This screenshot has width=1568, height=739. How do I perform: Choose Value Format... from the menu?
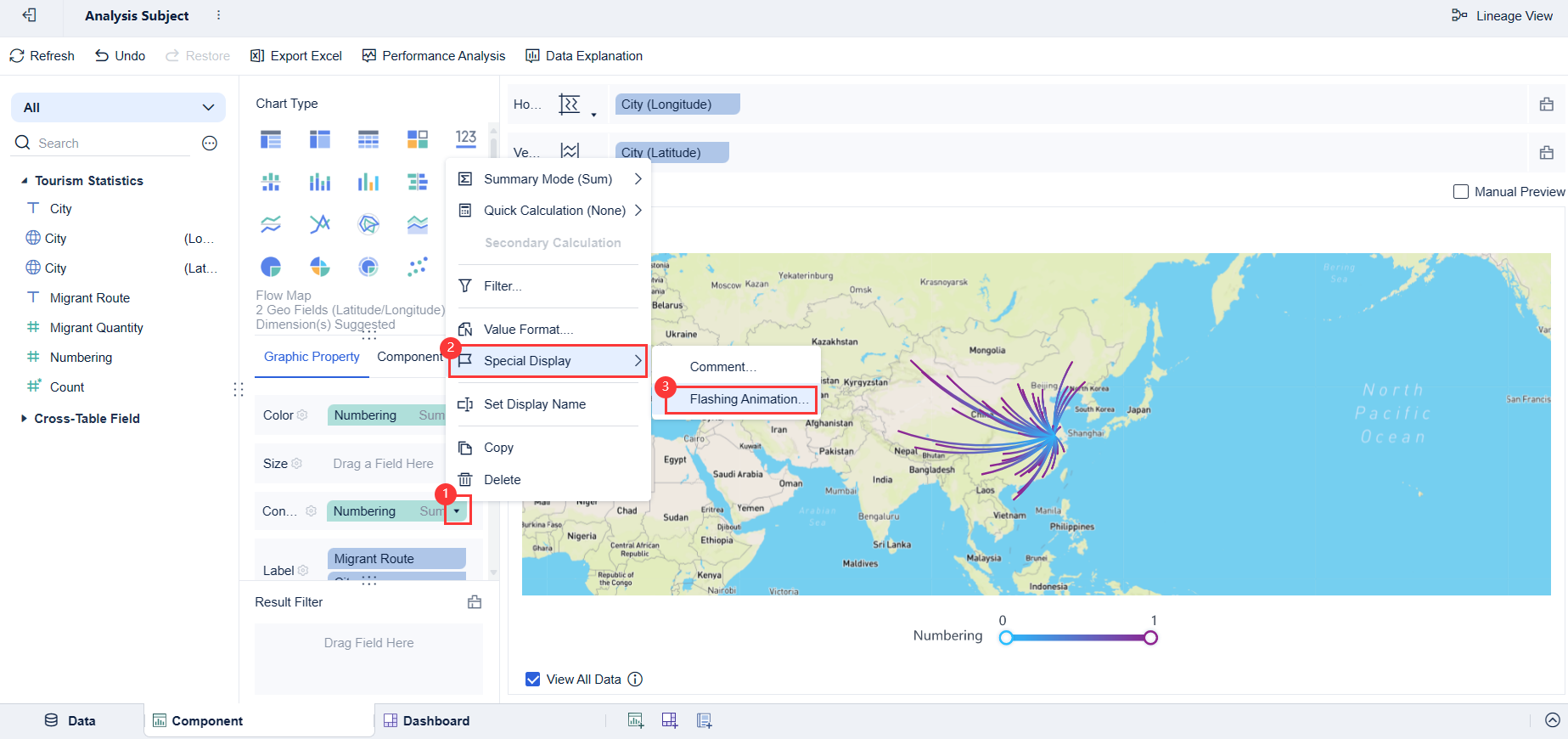coord(549,330)
